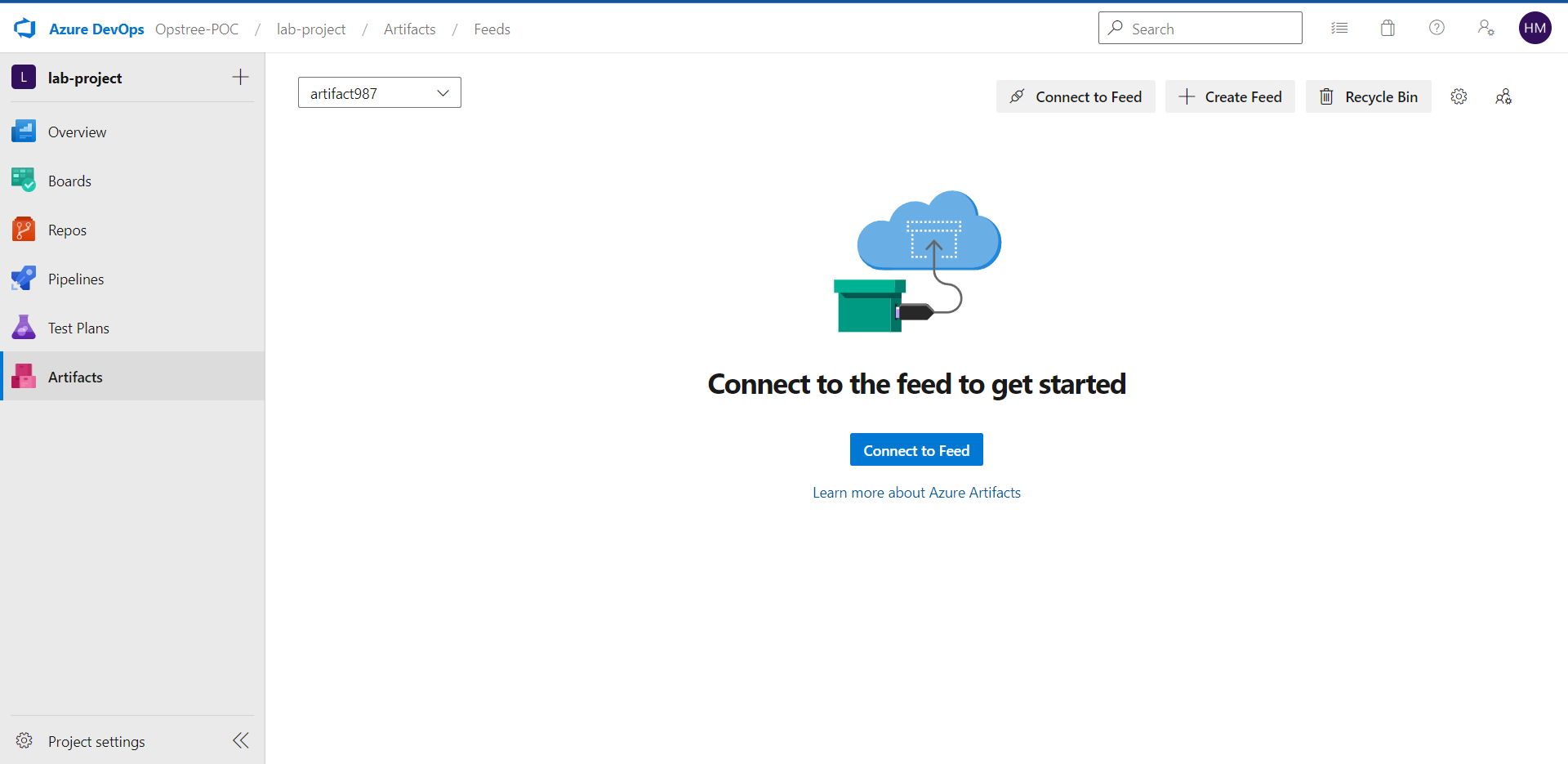Open Pipelines in the sidebar
The image size is (1568, 764).
click(x=132, y=279)
